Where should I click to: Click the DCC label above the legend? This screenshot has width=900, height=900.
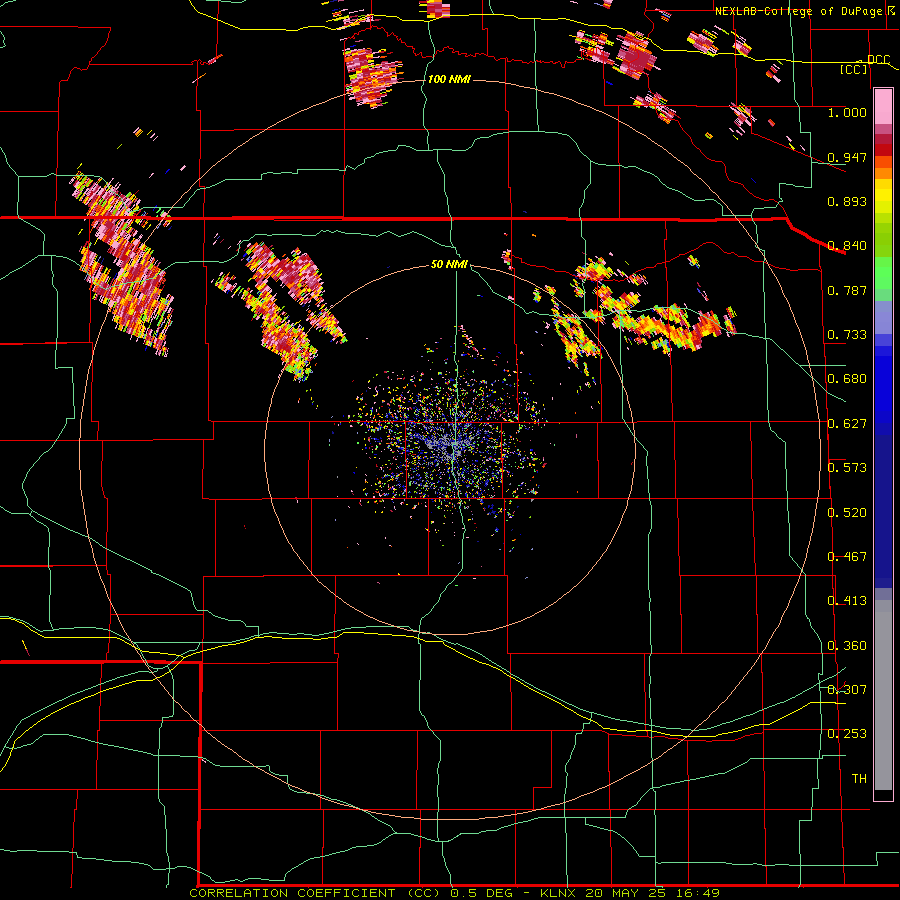pos(878,60)
